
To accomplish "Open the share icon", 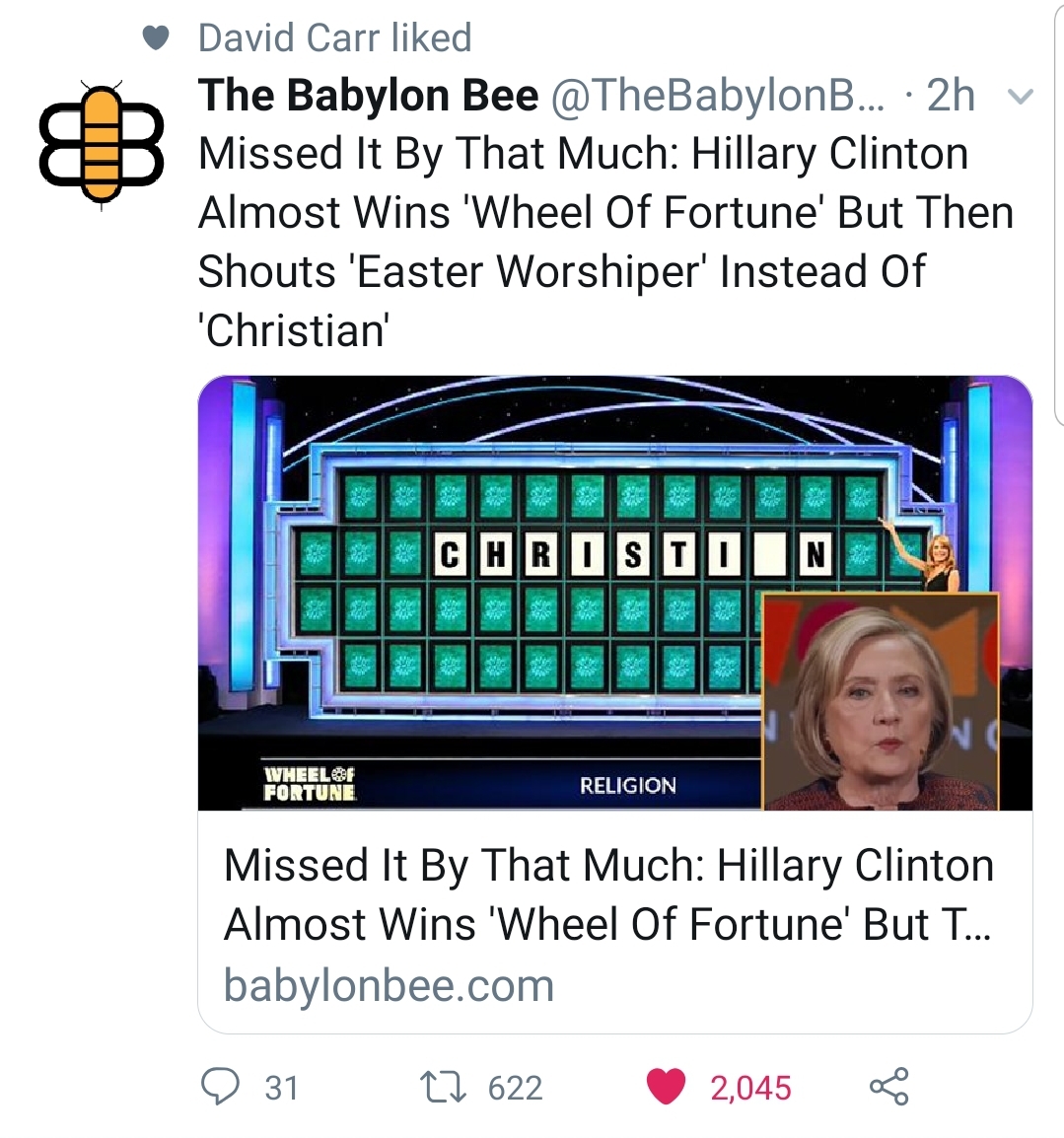I will pyautogui.click(x=889, y=1087).
